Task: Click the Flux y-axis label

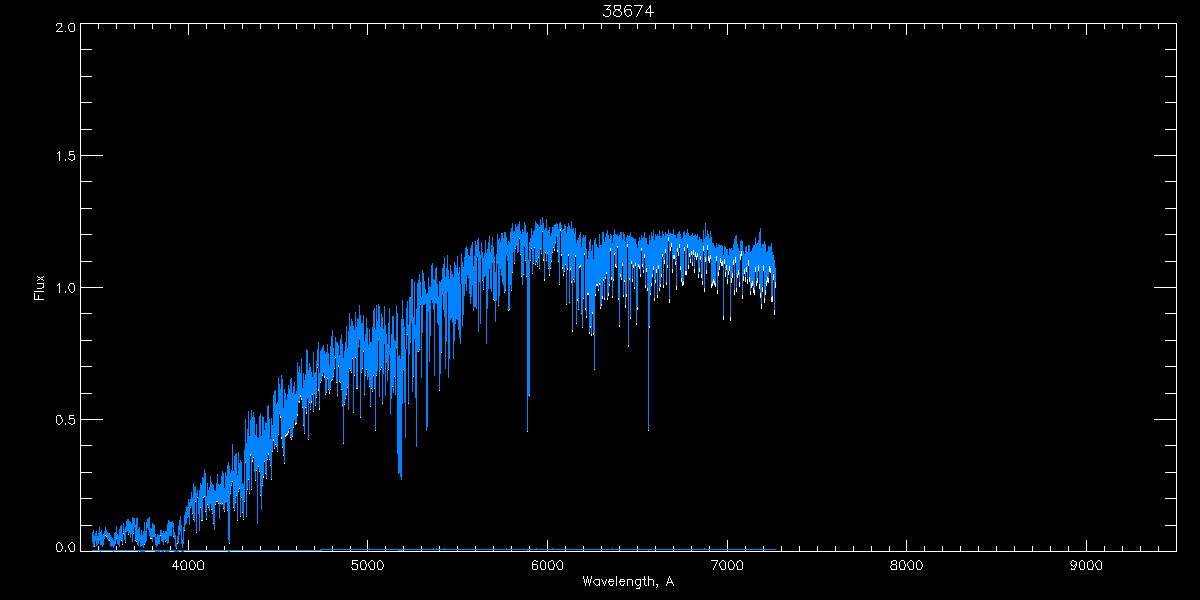Action: click(40, 287)
